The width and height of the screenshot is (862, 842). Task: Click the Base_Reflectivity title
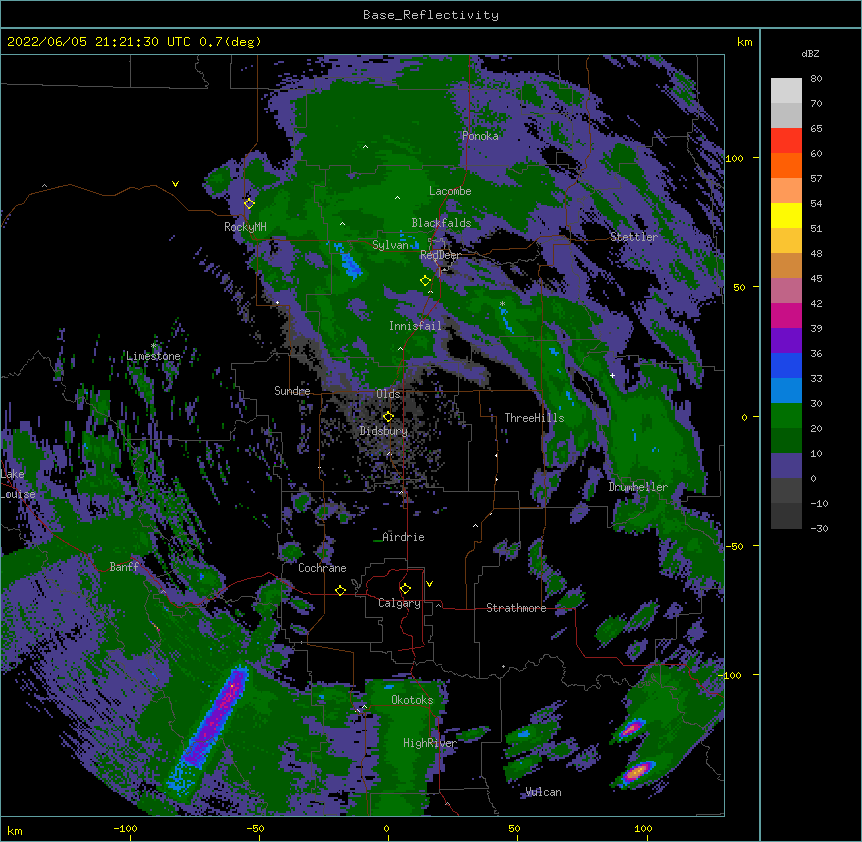point(431,15)
